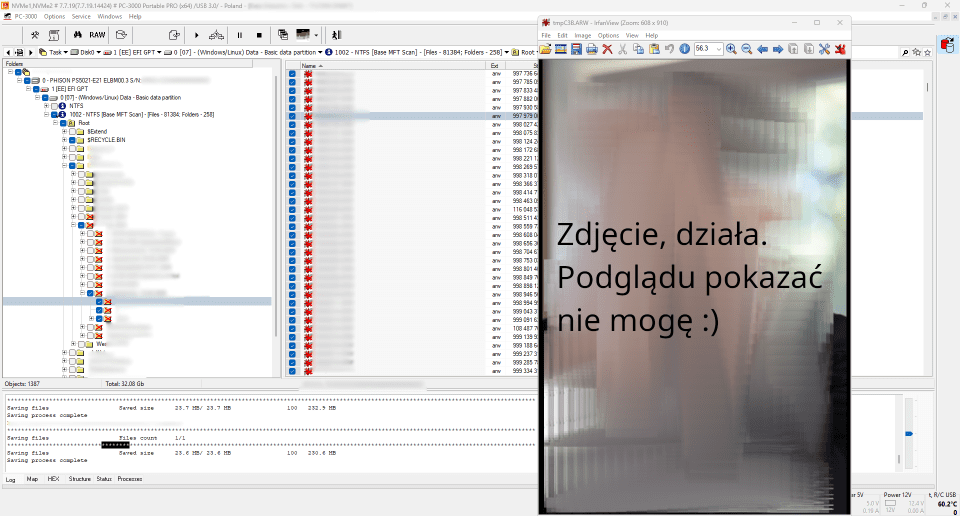Open the PC-3000 menu
The width and height of the screenshot is (960, 516).
26,17
